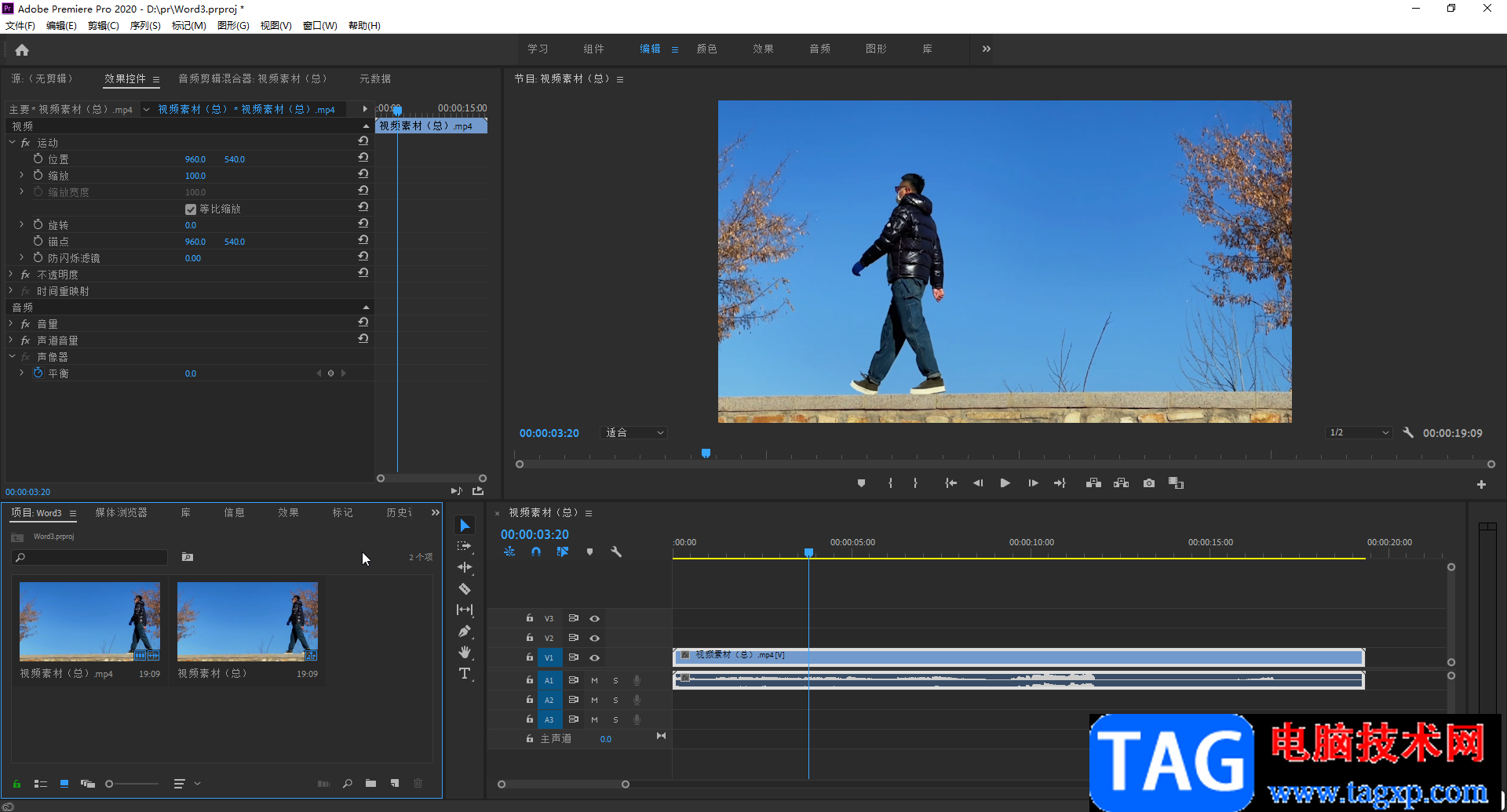Open the 适合 zoom level dropdown
This screenshot has height=812, width=1507.
pos(634,433)
